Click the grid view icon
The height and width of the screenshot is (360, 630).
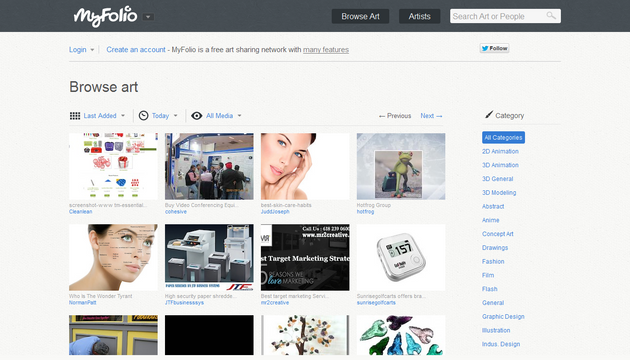point(75,116)
